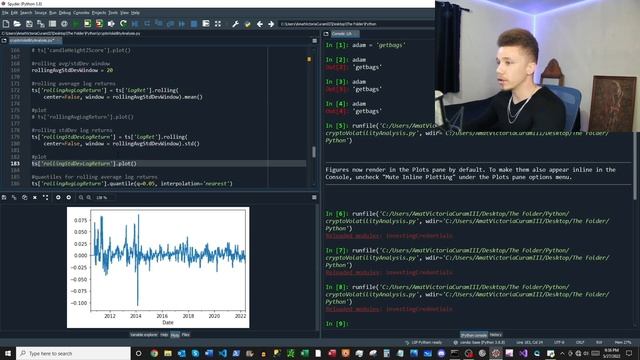Image resolution: width=640 pixels, height=360 pixels.
Task: Open file with the folder icon
Action: 17,24
